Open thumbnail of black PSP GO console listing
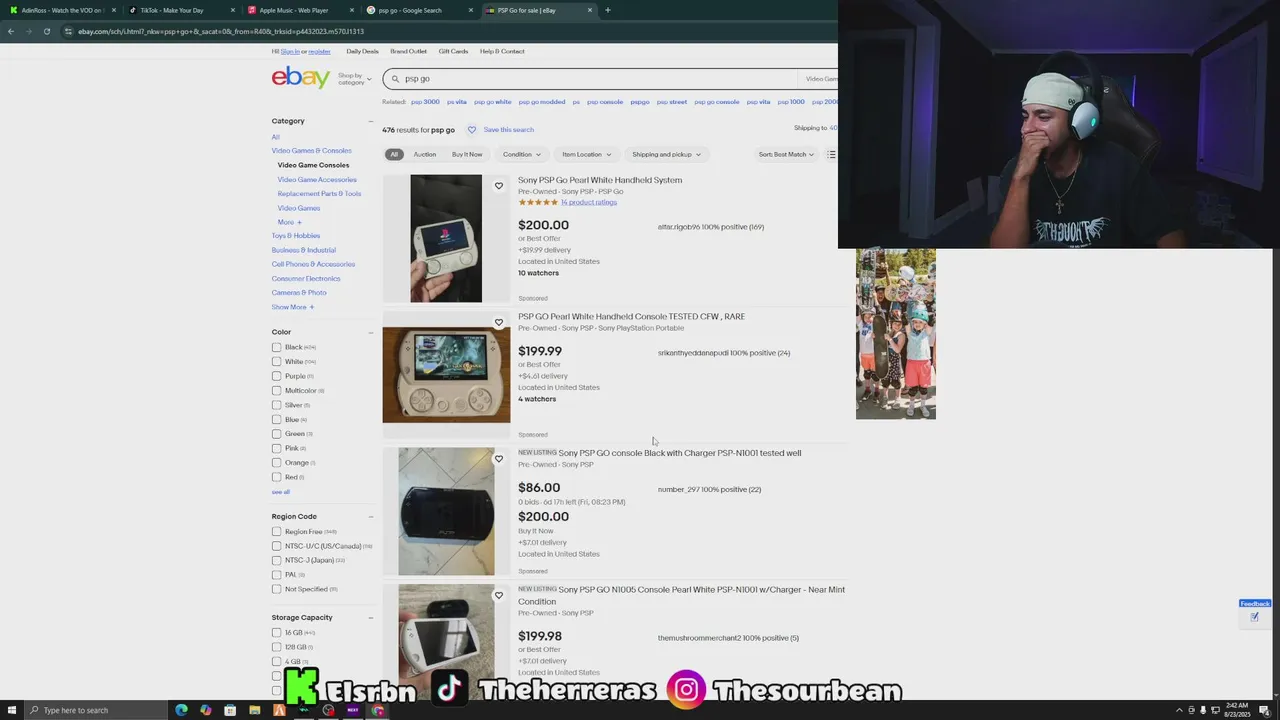 (446, 511)
